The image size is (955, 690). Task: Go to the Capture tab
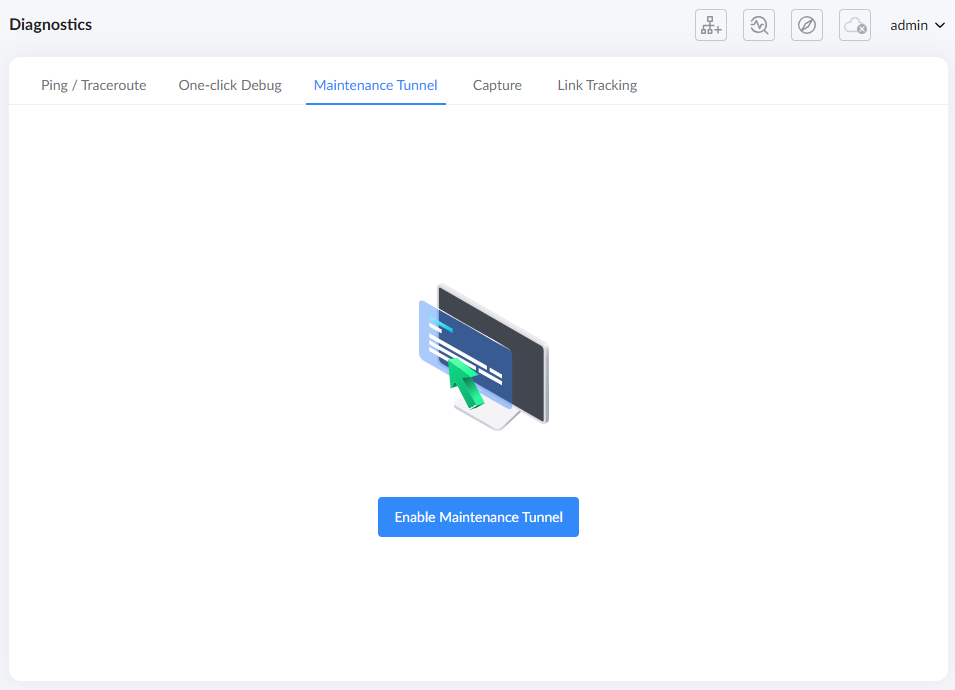tap(497, 85)
